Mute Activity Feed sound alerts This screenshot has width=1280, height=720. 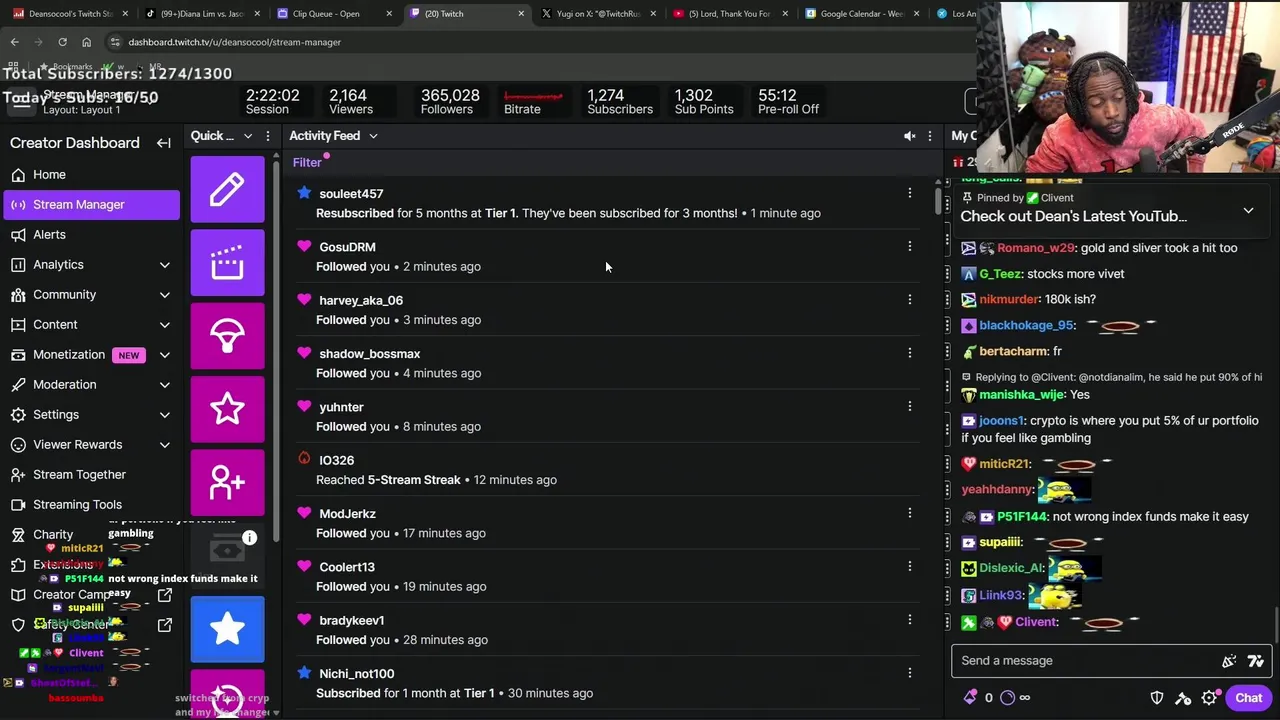(x=909, y=136)
